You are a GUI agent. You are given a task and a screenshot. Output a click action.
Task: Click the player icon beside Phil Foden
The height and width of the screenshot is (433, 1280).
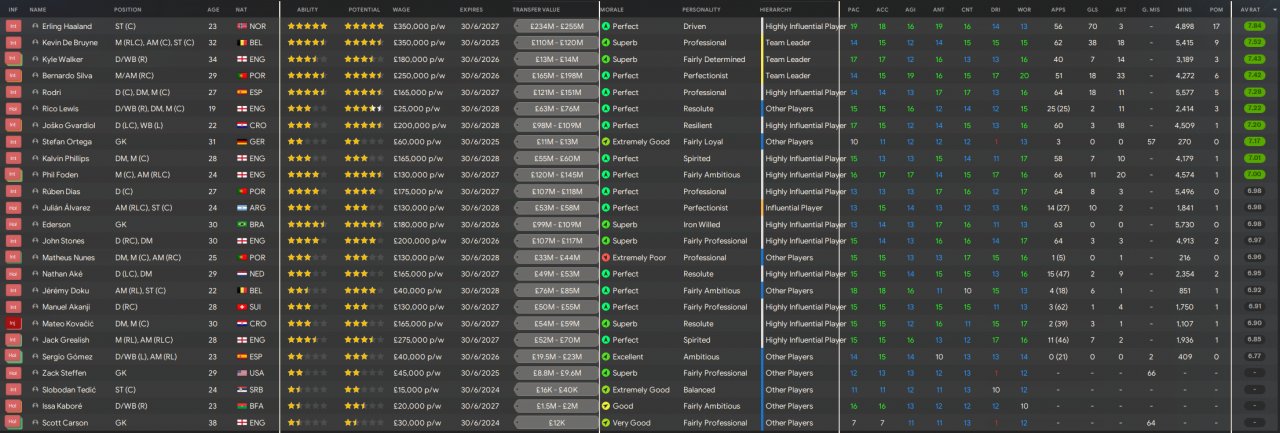(x=36, y=175)
